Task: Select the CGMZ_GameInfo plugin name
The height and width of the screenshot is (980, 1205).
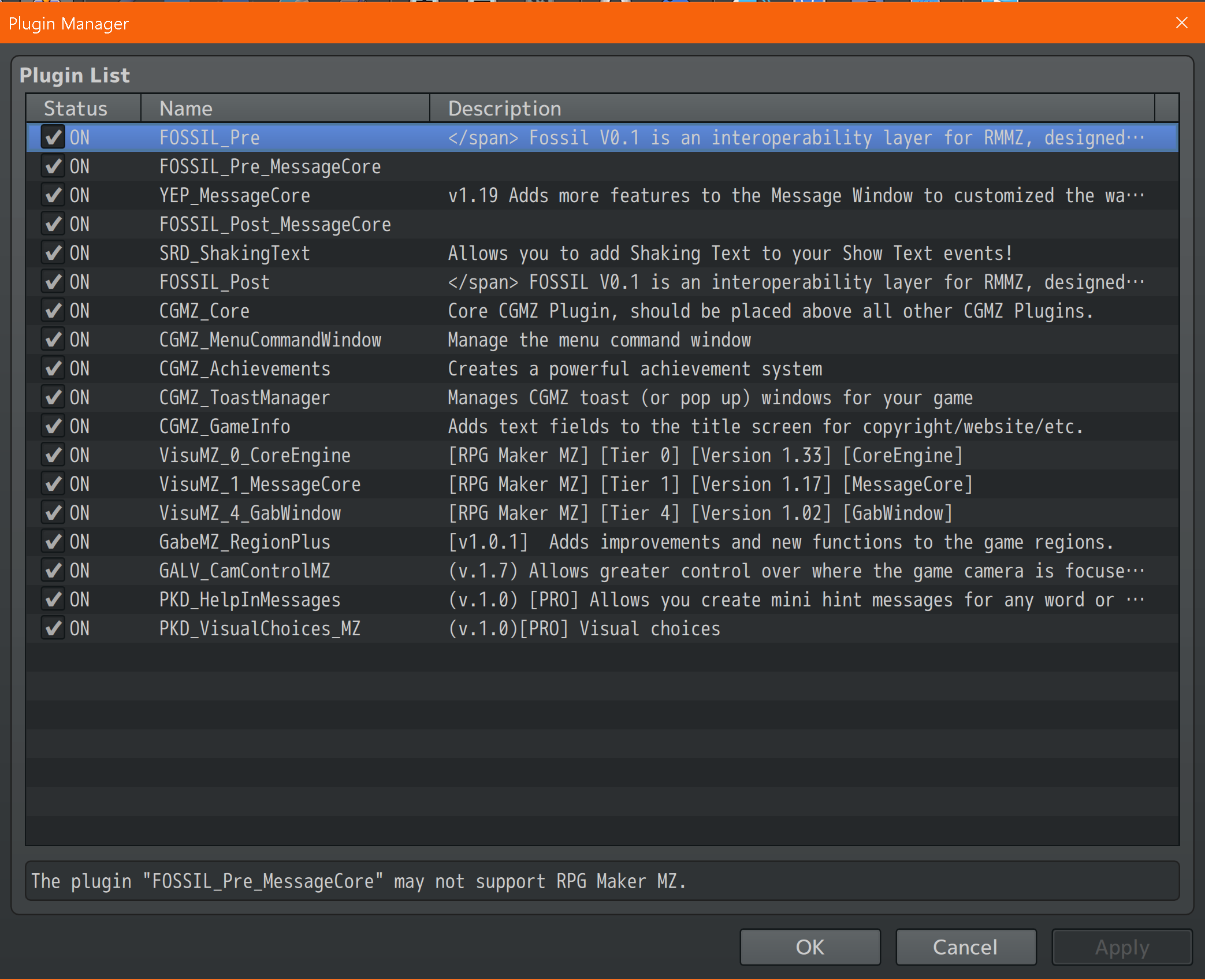Action: 225,427
